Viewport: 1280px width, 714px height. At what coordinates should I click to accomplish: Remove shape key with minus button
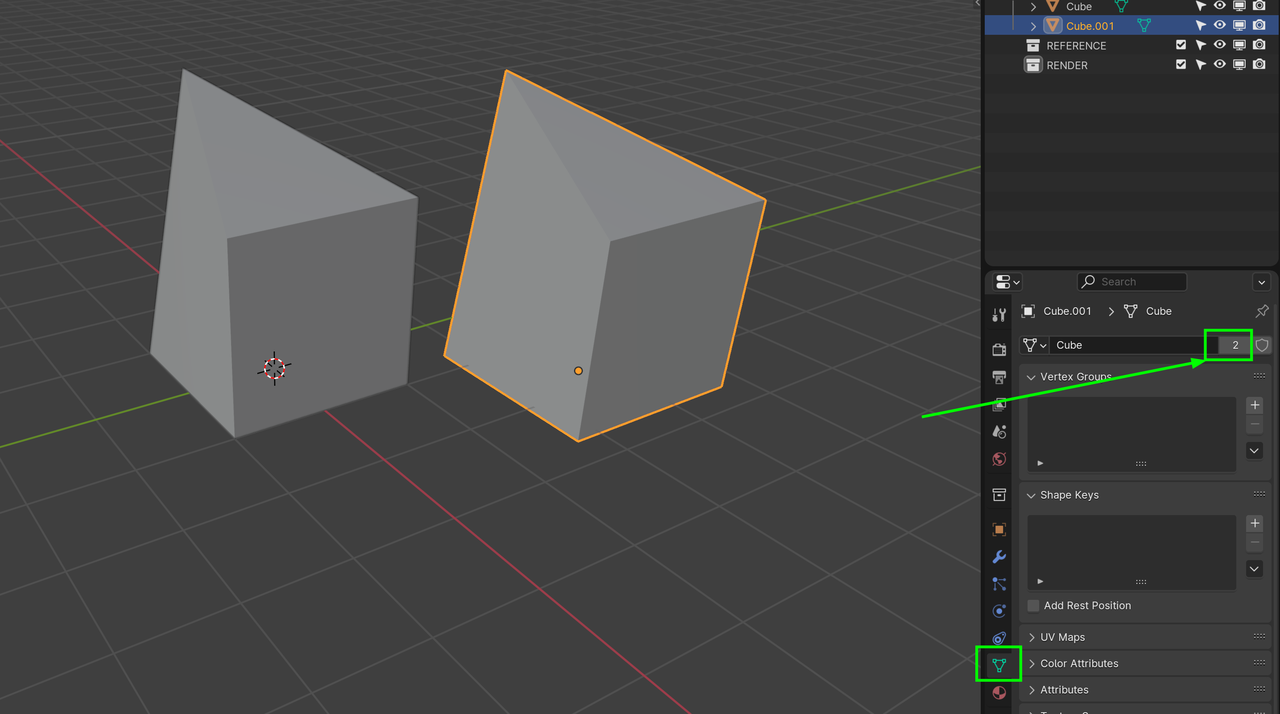pyautogui.click(x=1255, y=543)
